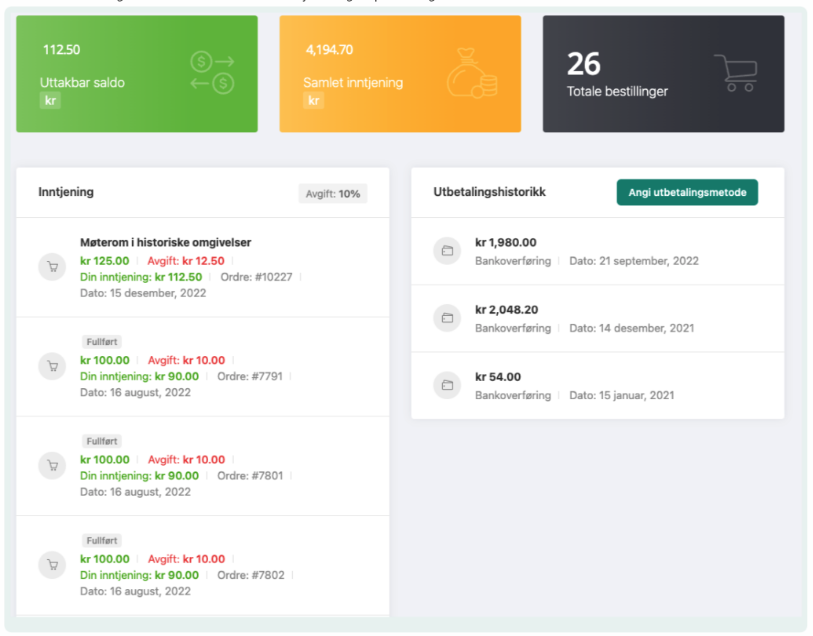Click cart icon beside order #7791

[x=51, y=367]
